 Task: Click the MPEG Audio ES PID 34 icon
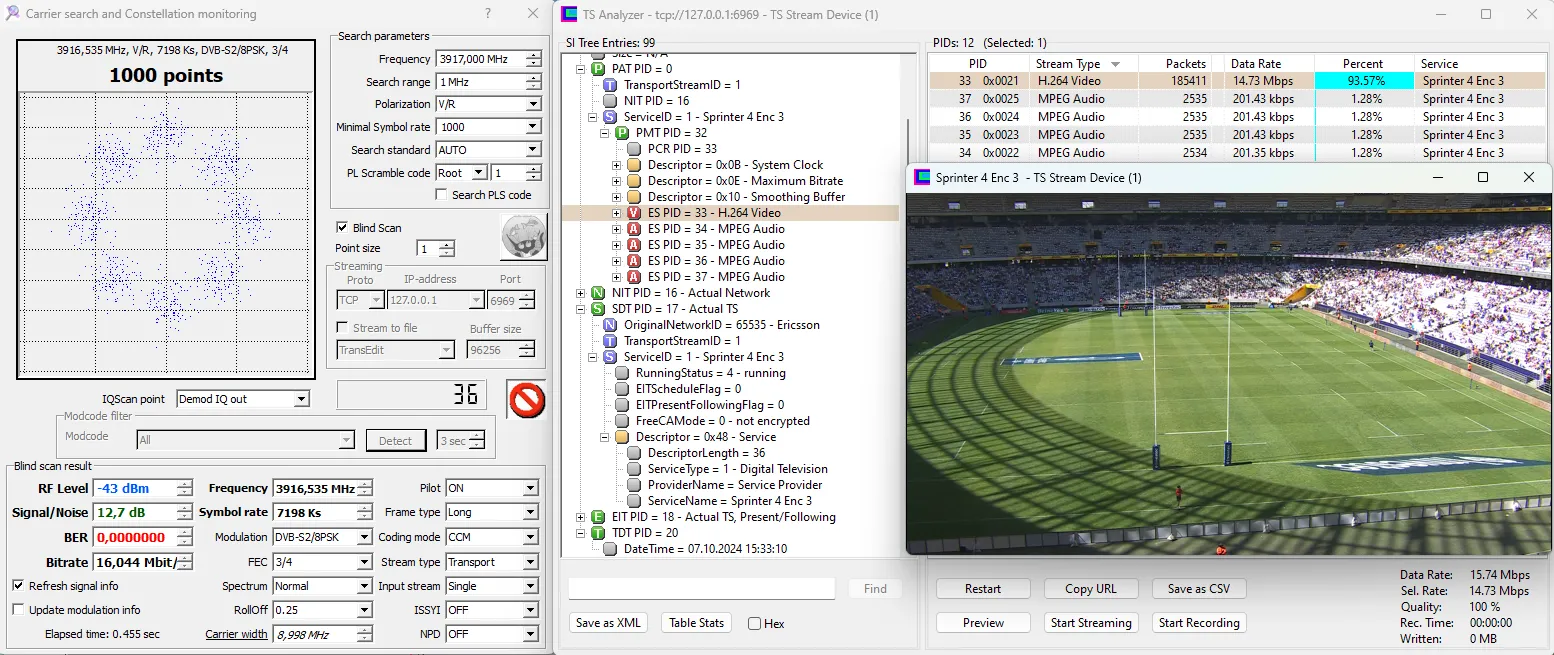[634, 229]
